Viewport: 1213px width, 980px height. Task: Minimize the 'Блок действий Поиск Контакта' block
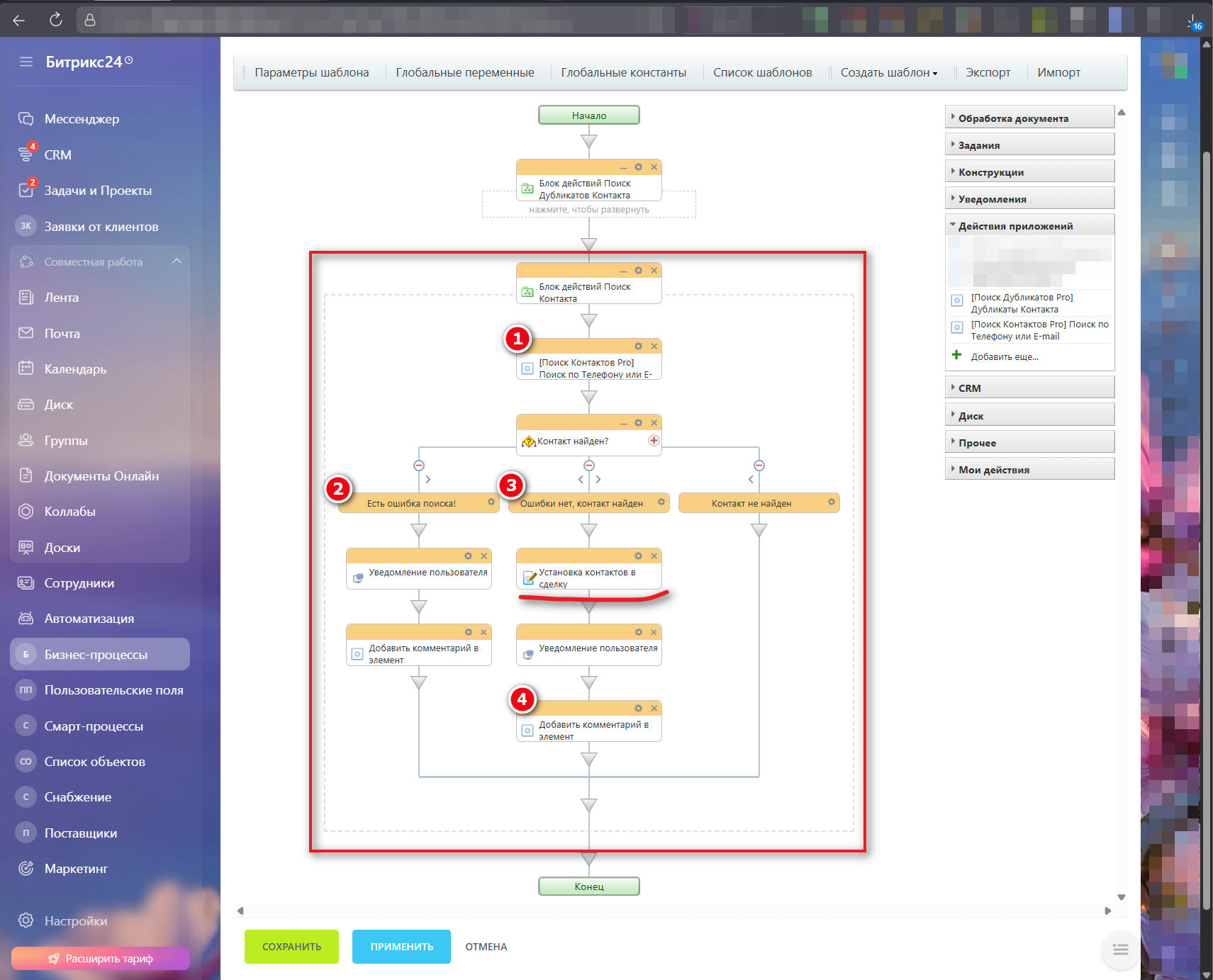[623, 271]
